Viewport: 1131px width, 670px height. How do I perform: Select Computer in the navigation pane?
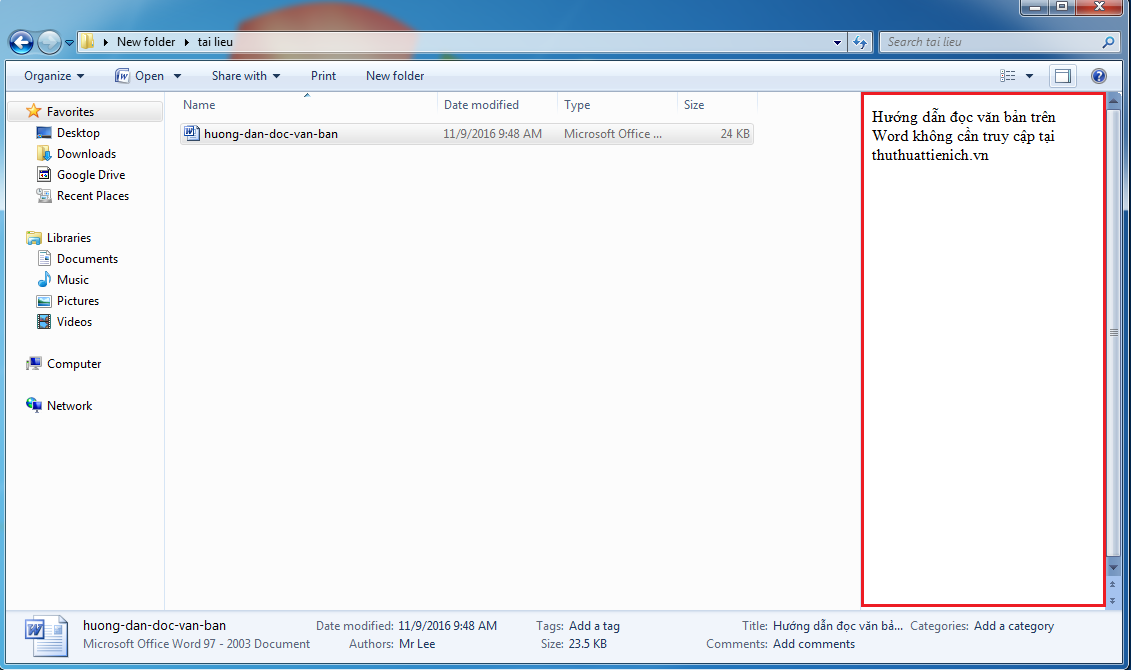coord(74,364)
